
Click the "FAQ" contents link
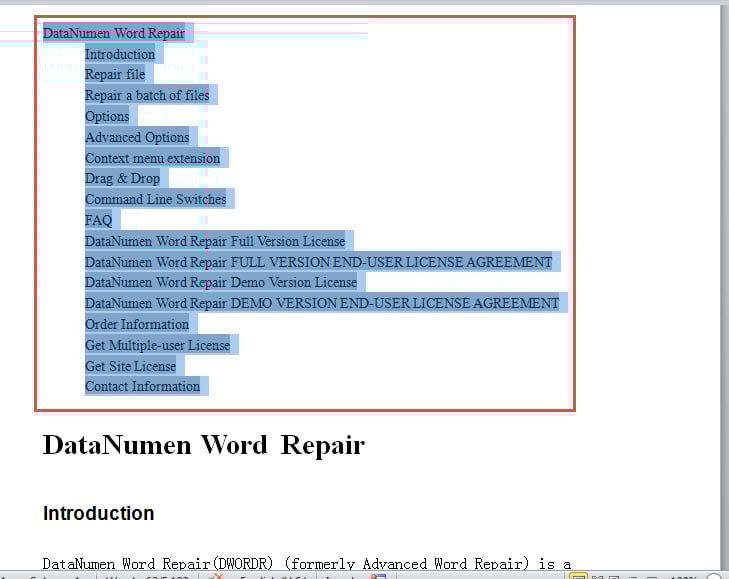point(99,221)
